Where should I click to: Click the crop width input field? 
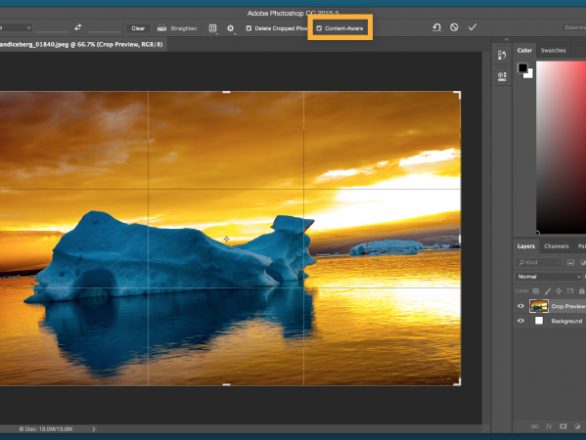[52, 28]
